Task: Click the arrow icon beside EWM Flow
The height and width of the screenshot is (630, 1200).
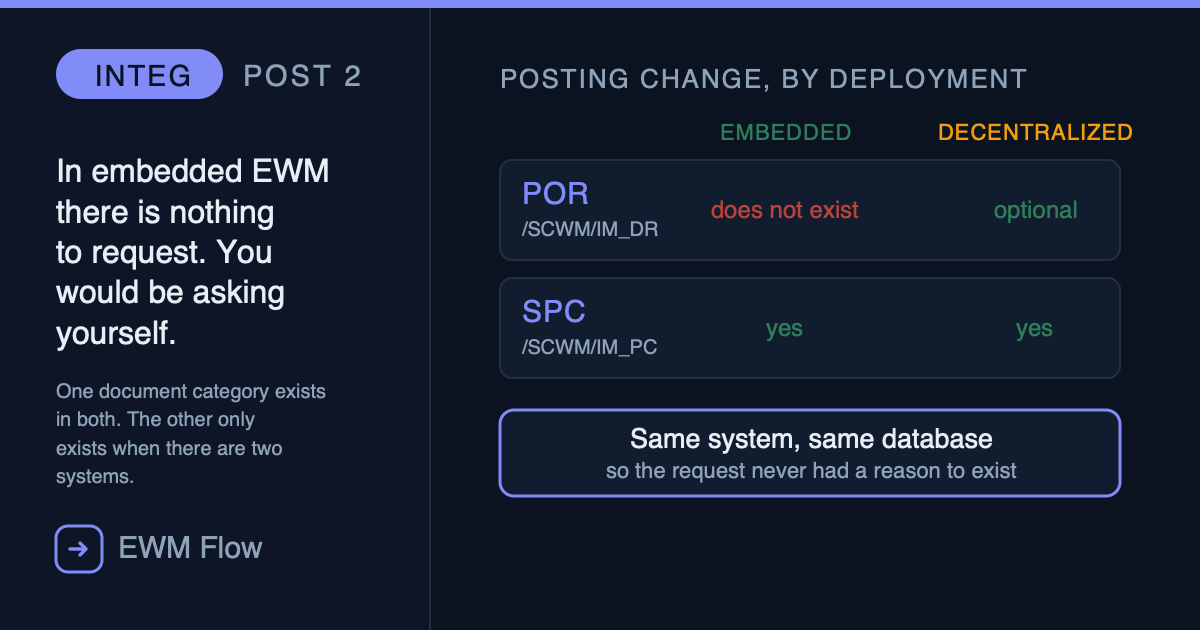Action: click(x=79, y=549)
